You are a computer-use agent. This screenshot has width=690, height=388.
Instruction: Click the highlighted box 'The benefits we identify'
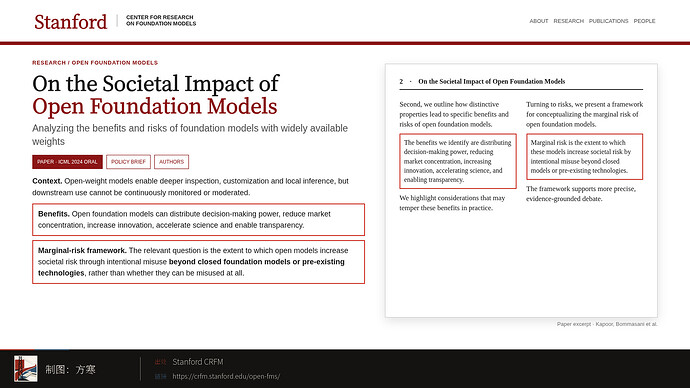pos(458,161)
